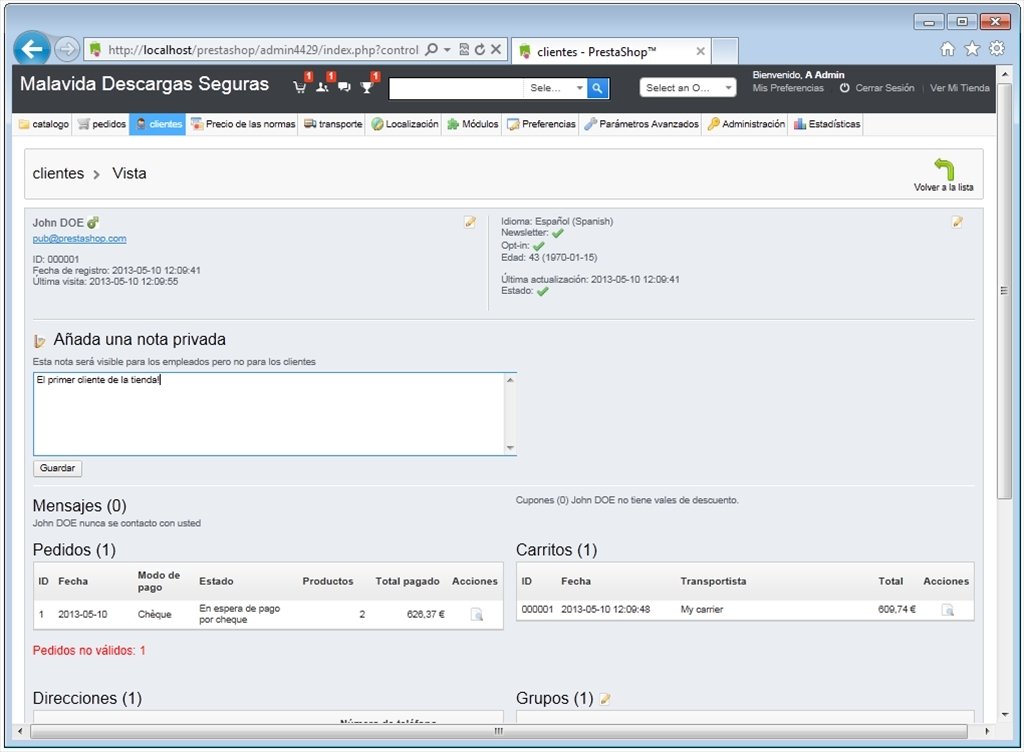Open the pub@prestashop.com email link

click(x=80, y=238)
